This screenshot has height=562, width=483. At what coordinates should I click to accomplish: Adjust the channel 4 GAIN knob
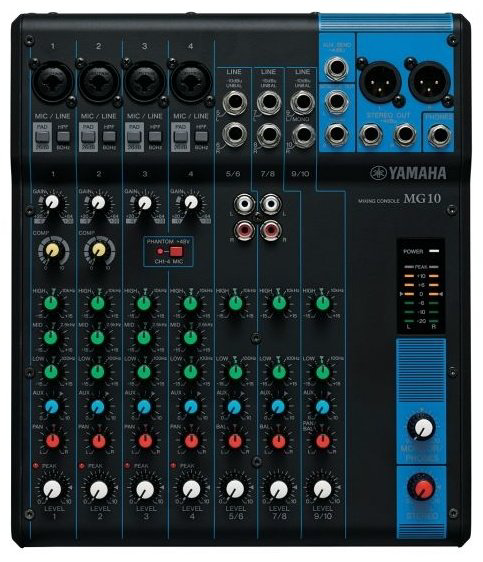(191, 203)
